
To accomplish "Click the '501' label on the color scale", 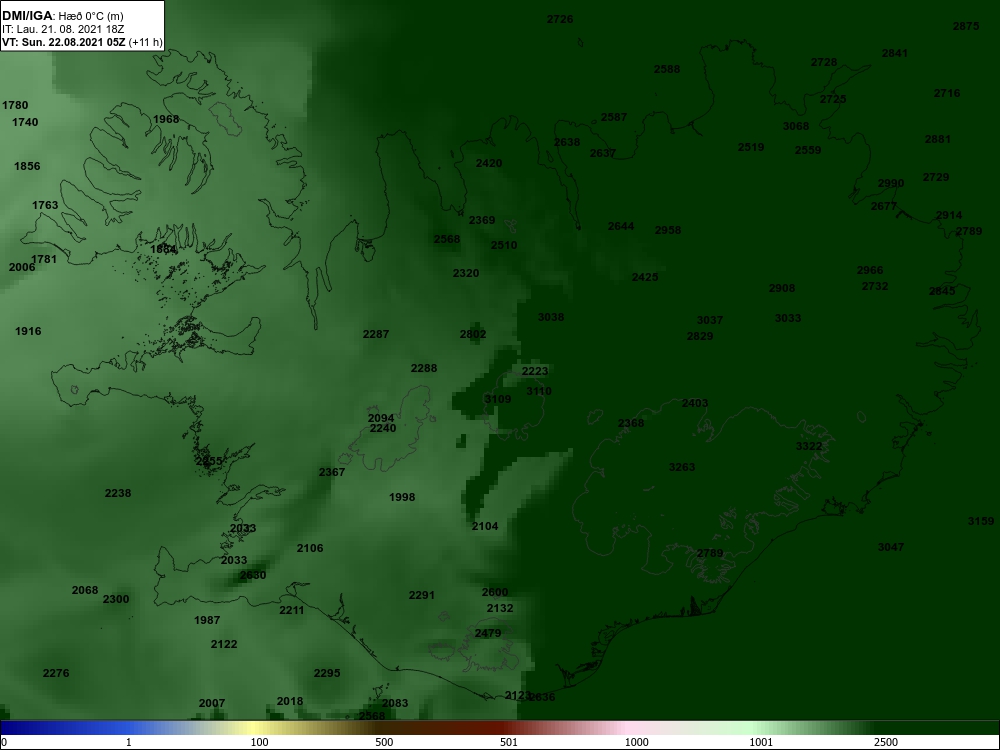I will coord(509,742).
